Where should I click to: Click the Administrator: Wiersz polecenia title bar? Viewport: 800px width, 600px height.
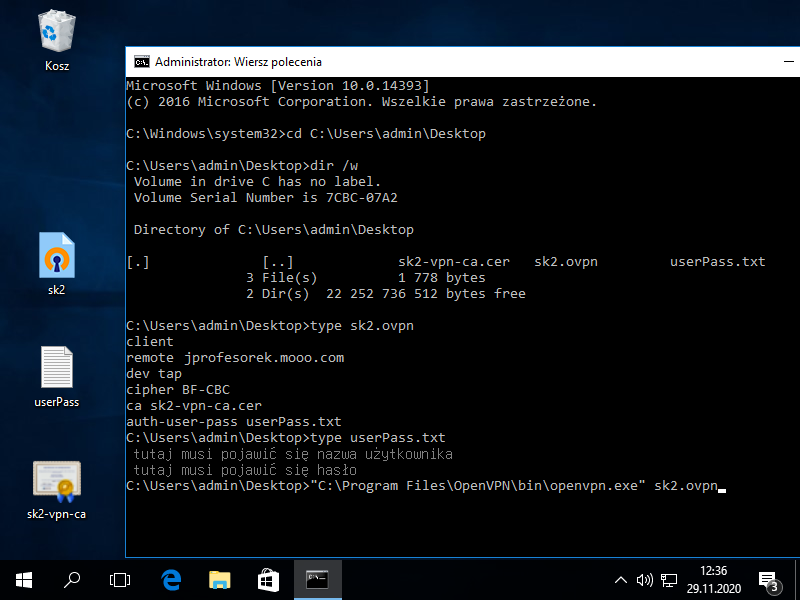(x=400, y=62)
